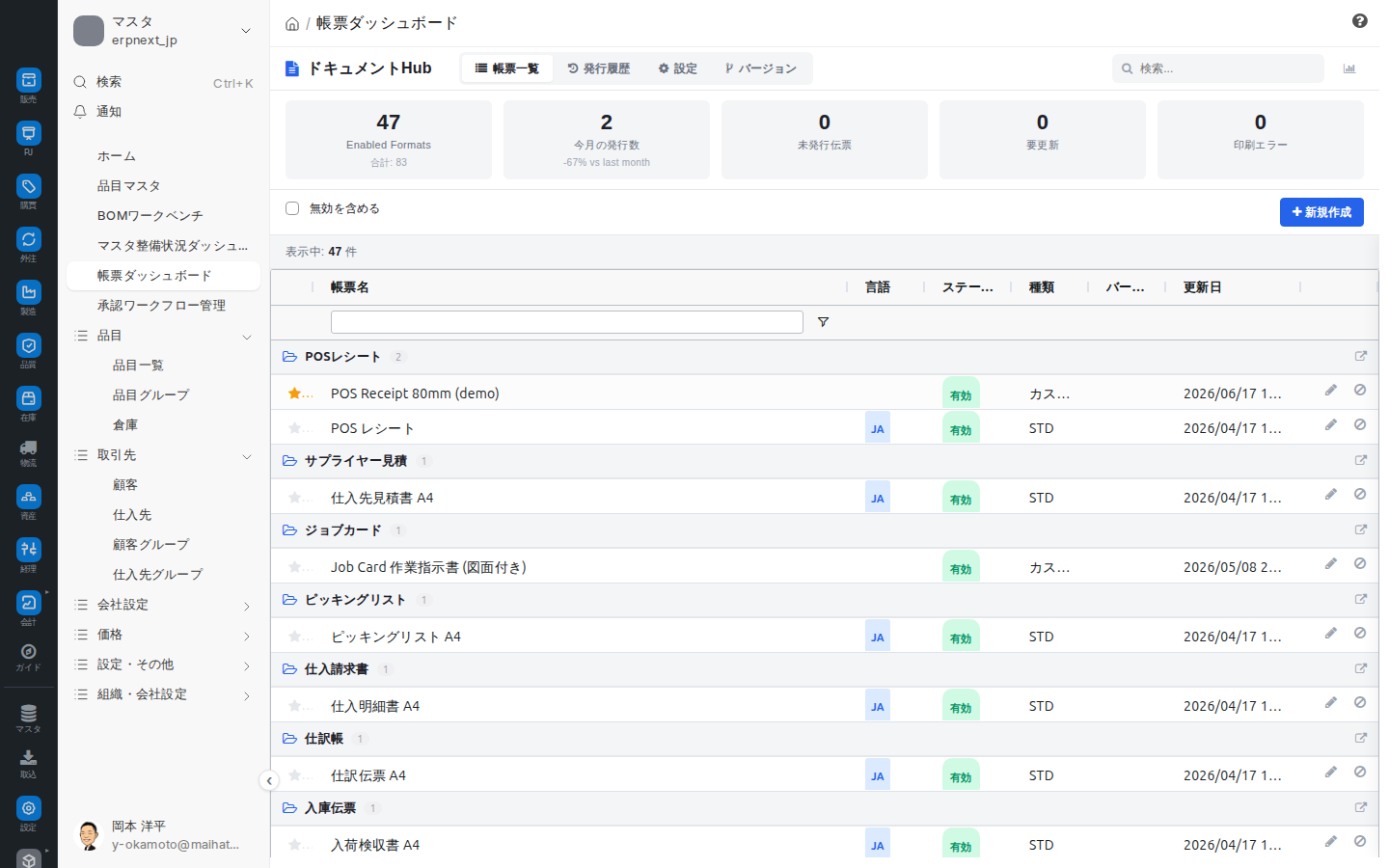This screenshot has height=868, width=1389.
Task: Open the 資産 module icon
Action: [28, 497]
